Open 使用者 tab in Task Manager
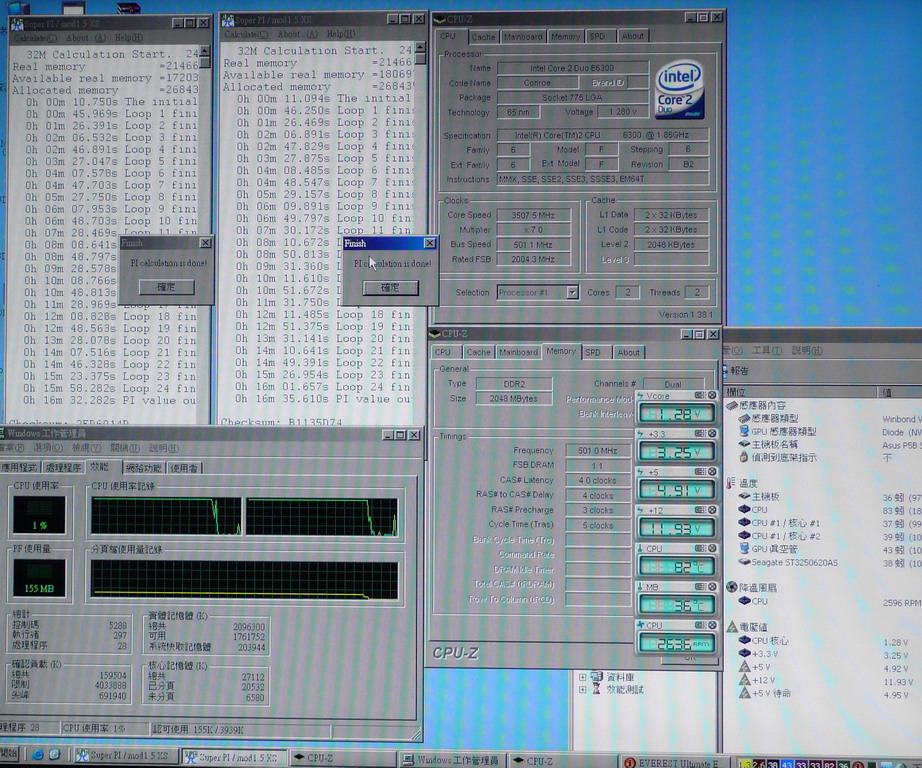The width and height of the screenshot is (922, 768). tap(184, 468)
